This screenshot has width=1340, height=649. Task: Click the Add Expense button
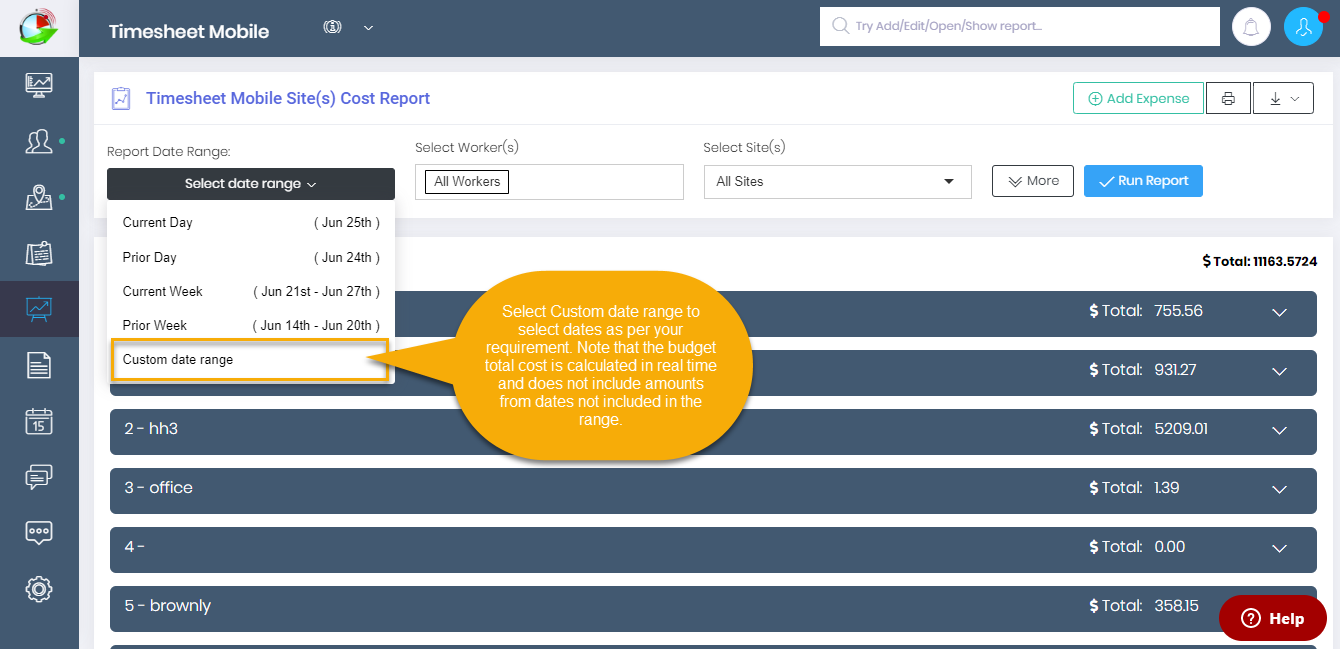[1138, 98]
